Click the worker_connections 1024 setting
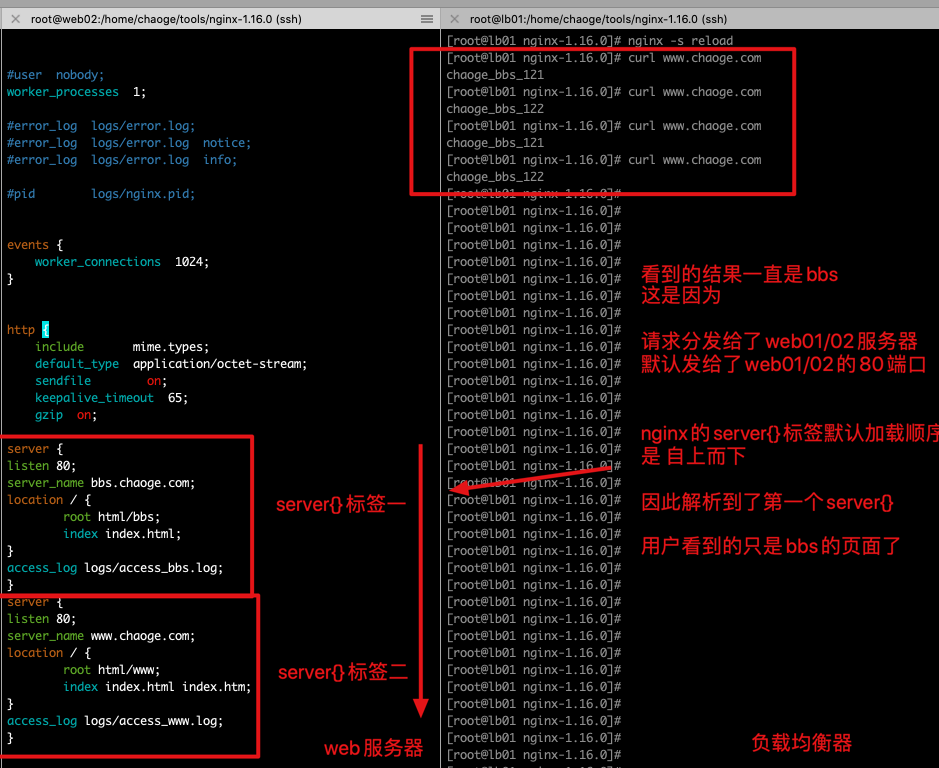Image resolution: width=939 pixels, height=768 pixels. (122, 262)
